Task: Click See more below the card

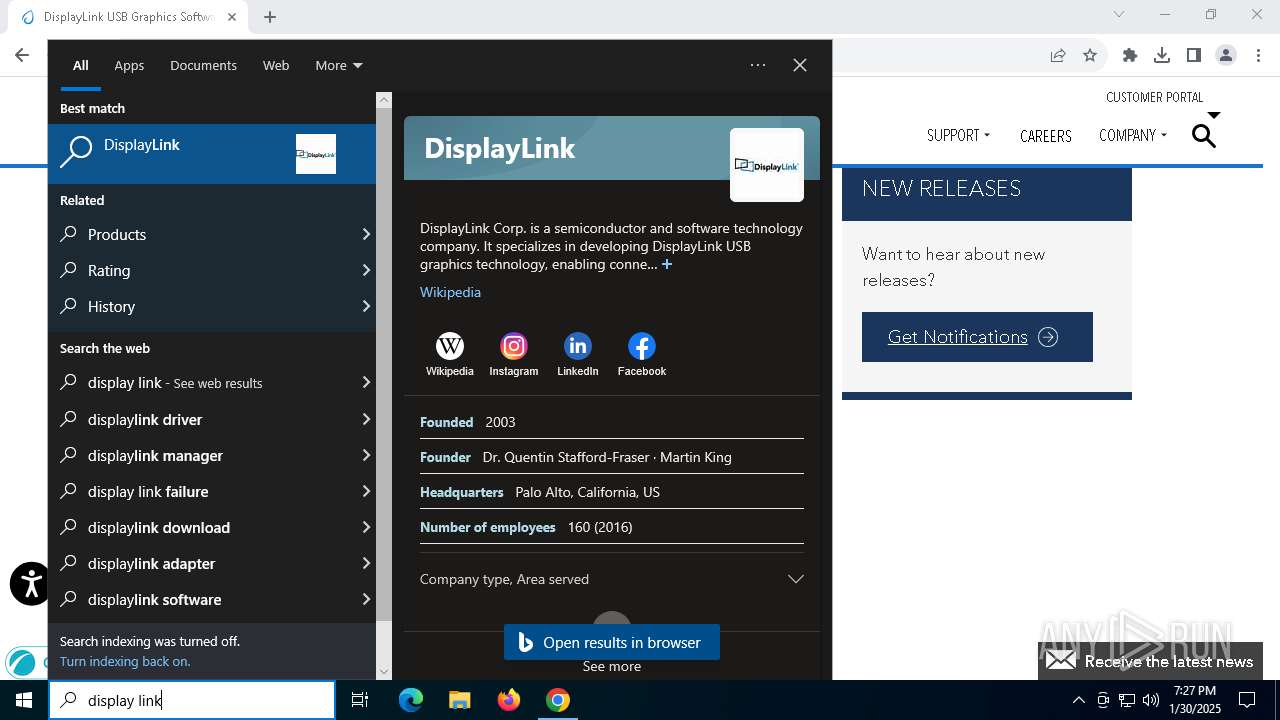Action: tap(612, 666)
